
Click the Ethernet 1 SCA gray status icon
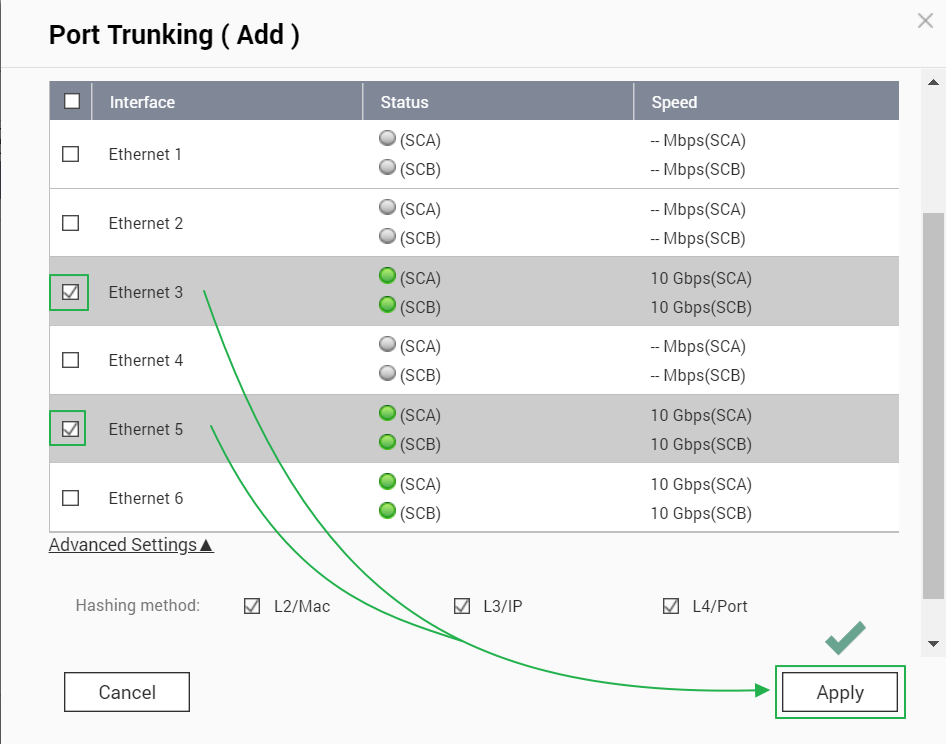[x=388, y=139]
